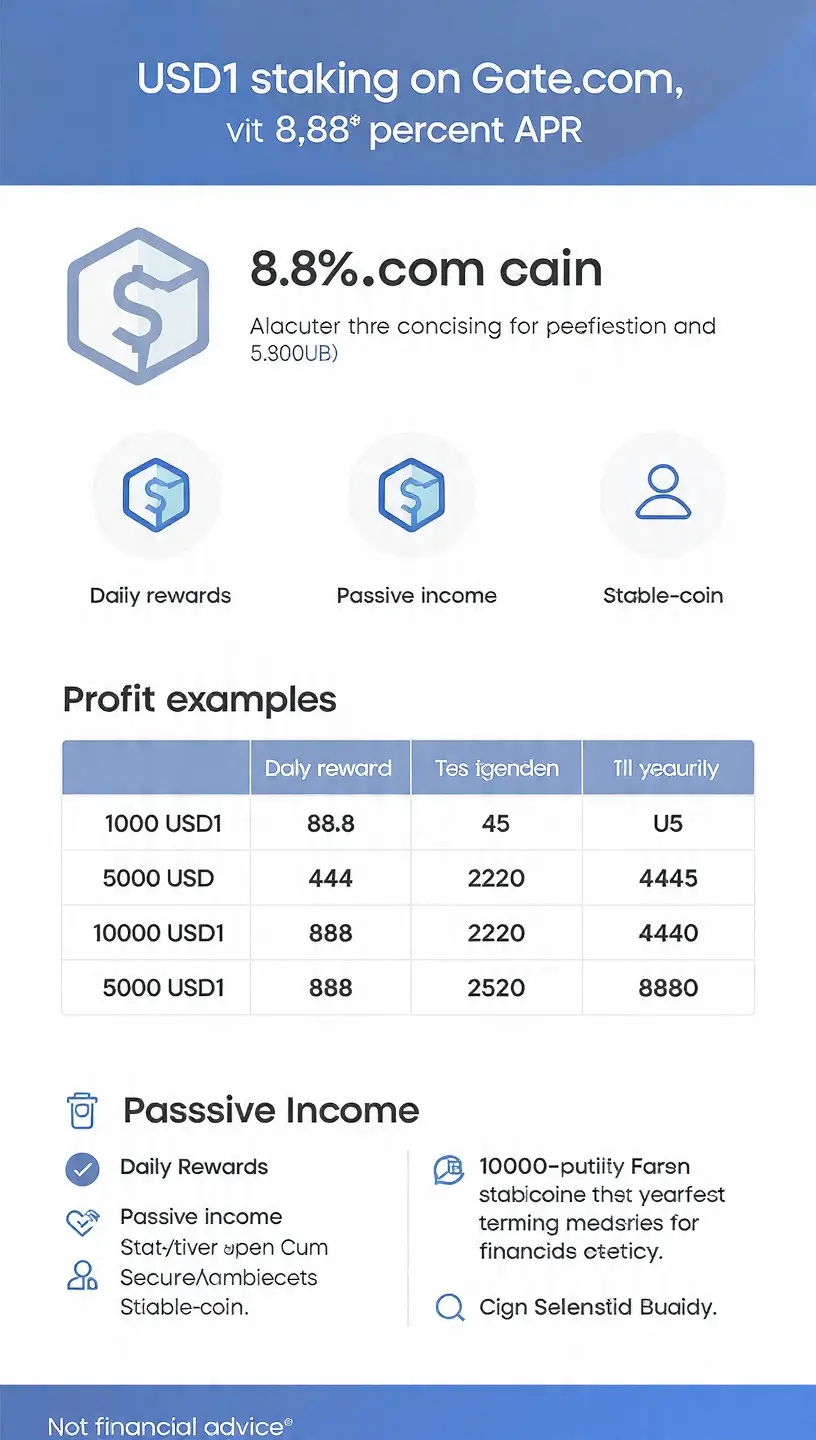Image resolution: width=816 pixels, height=1440 pixels.
Task: Click the Profit examples heading
Action: point(199,699)
